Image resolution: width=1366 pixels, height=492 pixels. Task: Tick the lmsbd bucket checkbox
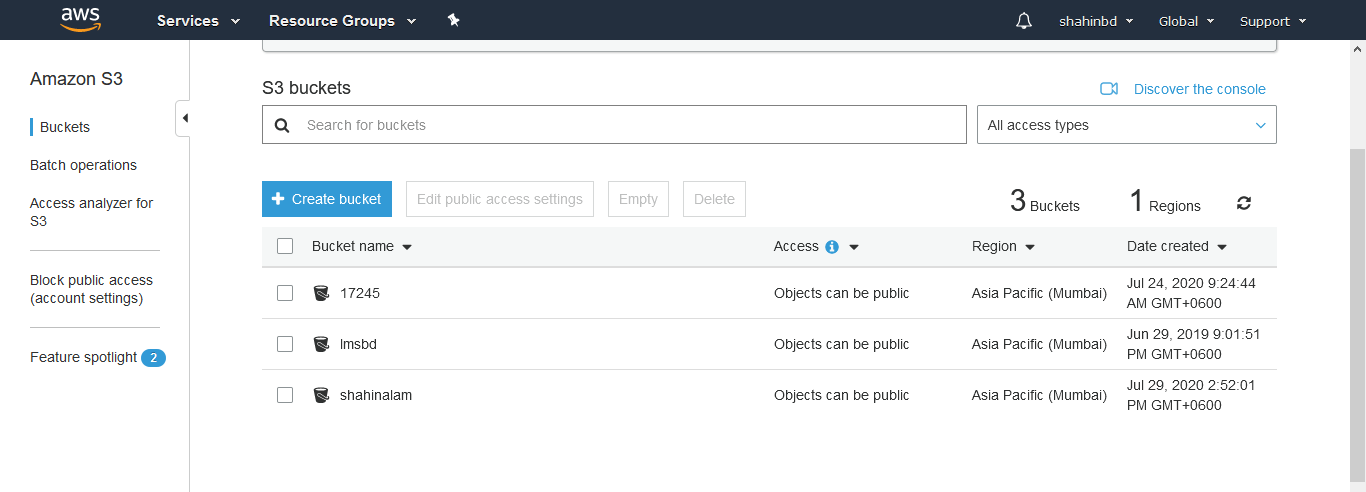pyautogui.click(x=285, y=344)
